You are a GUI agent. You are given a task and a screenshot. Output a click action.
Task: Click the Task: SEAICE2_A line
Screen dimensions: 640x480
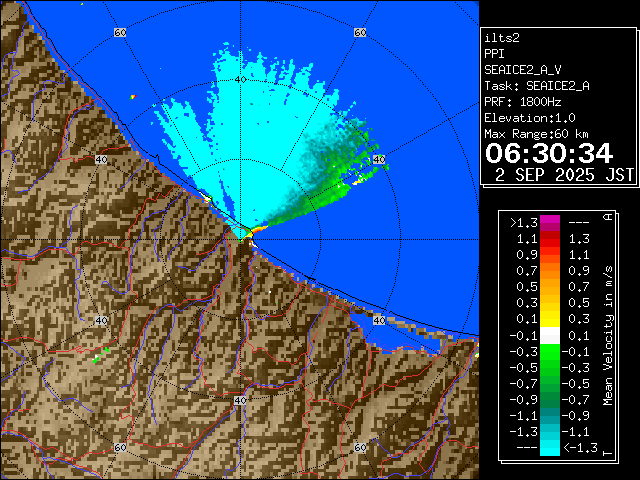point(536,85)
